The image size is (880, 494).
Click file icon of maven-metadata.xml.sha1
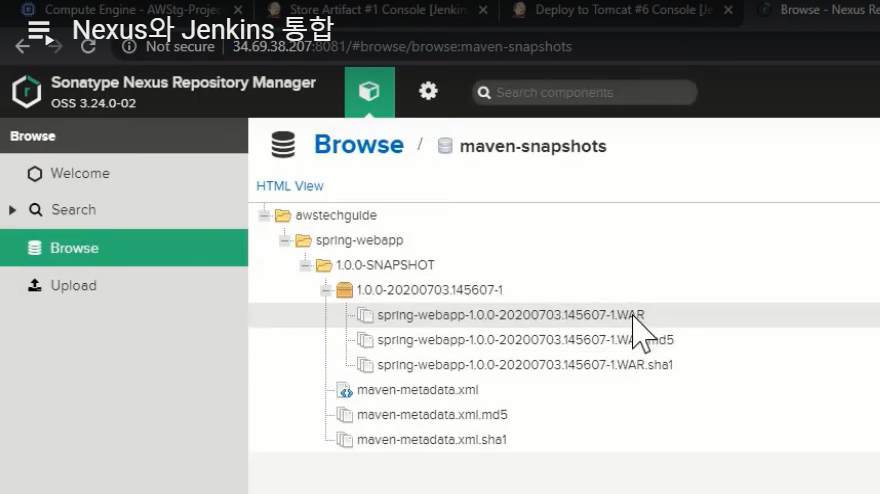click(345, 440)
